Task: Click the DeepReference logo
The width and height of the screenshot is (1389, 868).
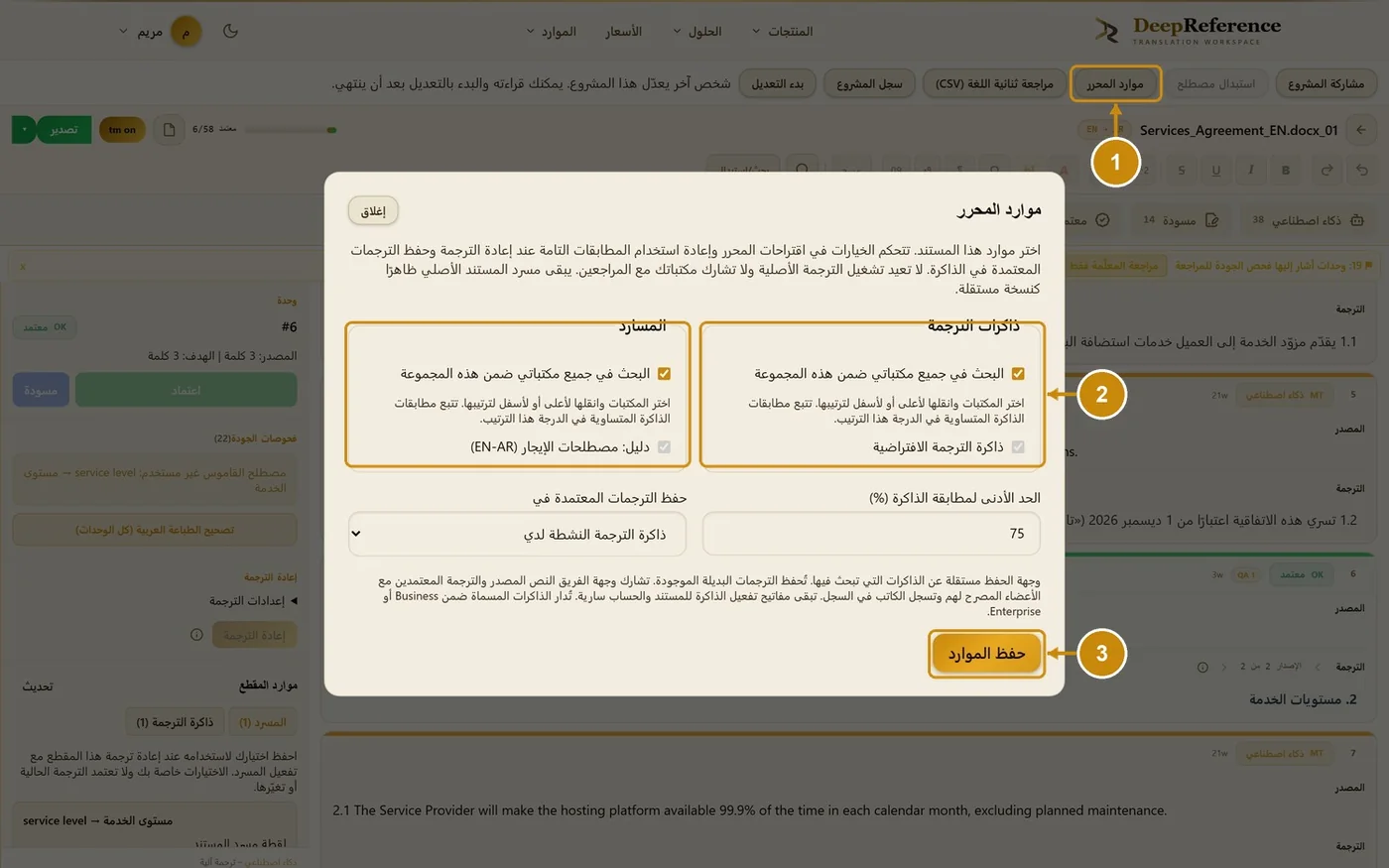Action: (x=1188, y=30)
